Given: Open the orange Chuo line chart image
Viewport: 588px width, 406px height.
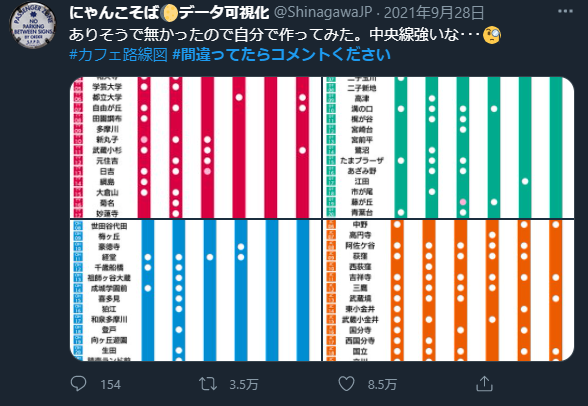Looking at the screenshot, I should click(448, 291).
